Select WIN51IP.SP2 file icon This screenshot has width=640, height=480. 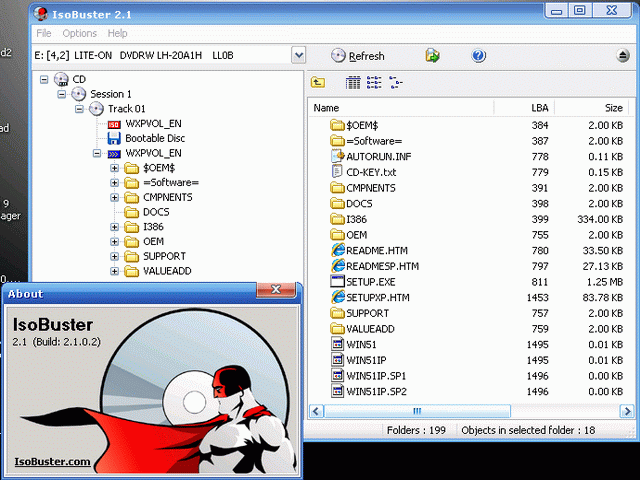click(337, 391)
